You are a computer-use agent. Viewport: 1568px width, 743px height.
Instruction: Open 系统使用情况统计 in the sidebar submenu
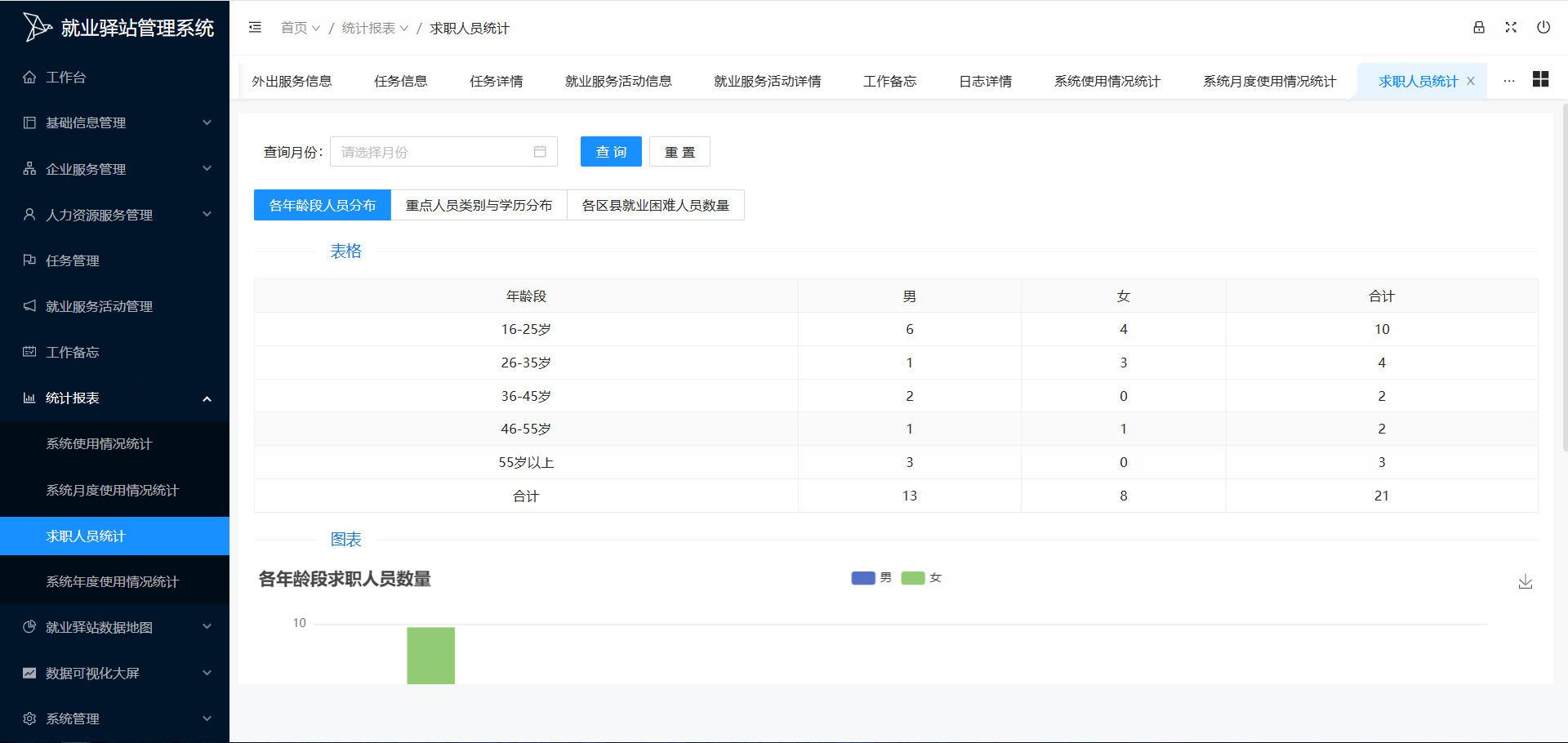[114, 443]
